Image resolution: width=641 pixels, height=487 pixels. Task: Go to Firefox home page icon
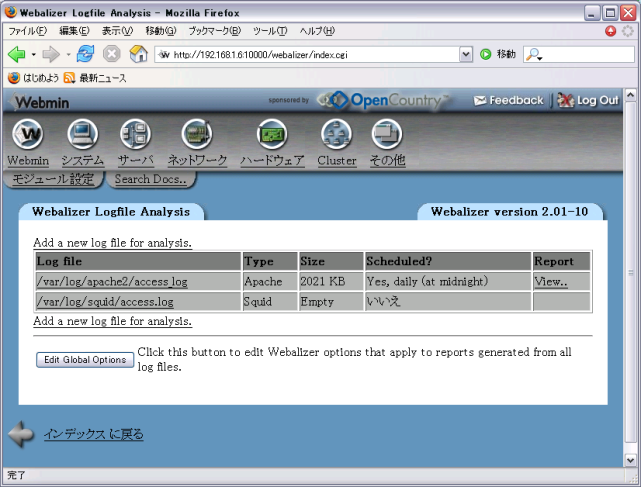[138, 54]
